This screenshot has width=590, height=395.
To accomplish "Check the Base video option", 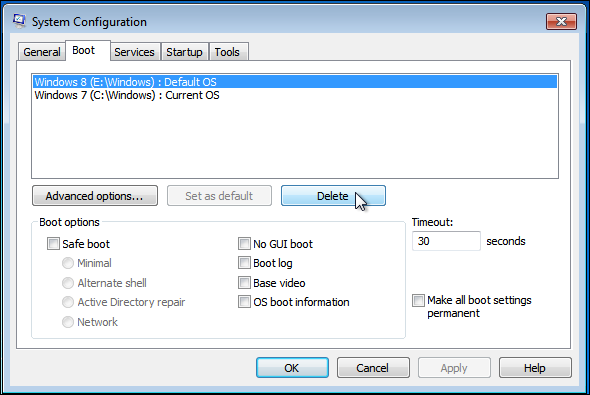I will 244,283.
